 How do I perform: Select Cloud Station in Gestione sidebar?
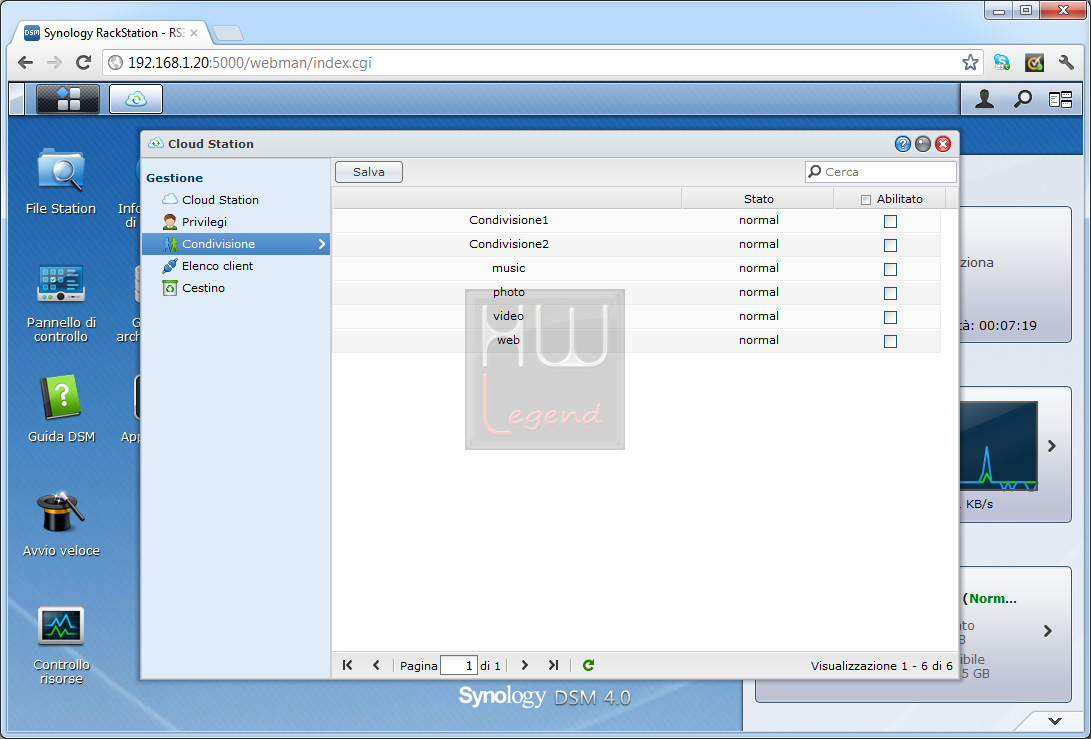(220, 200)
